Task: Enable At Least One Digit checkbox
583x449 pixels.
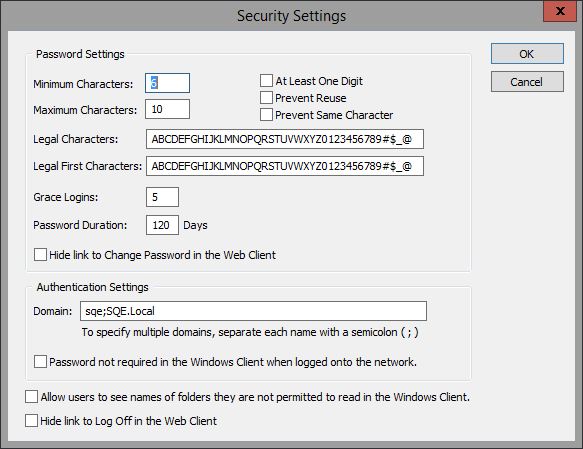Action: [x=266, y=81]
